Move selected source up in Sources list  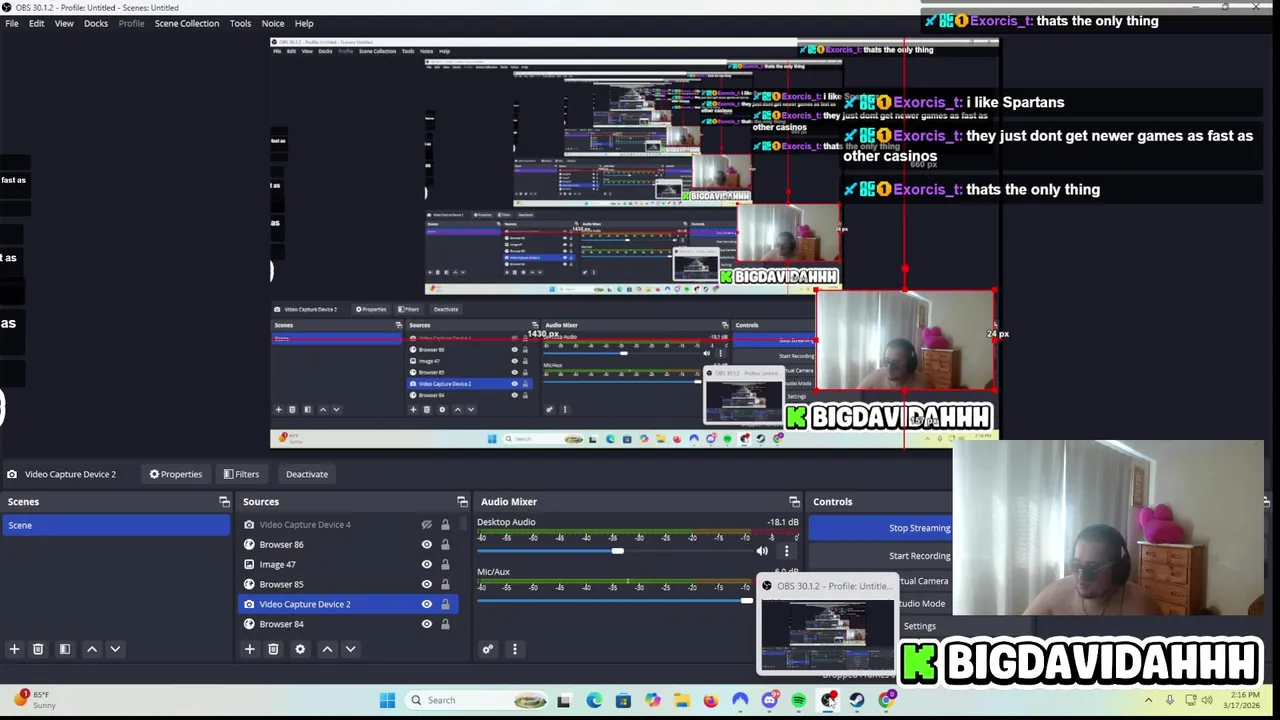[x=327, y=649]
